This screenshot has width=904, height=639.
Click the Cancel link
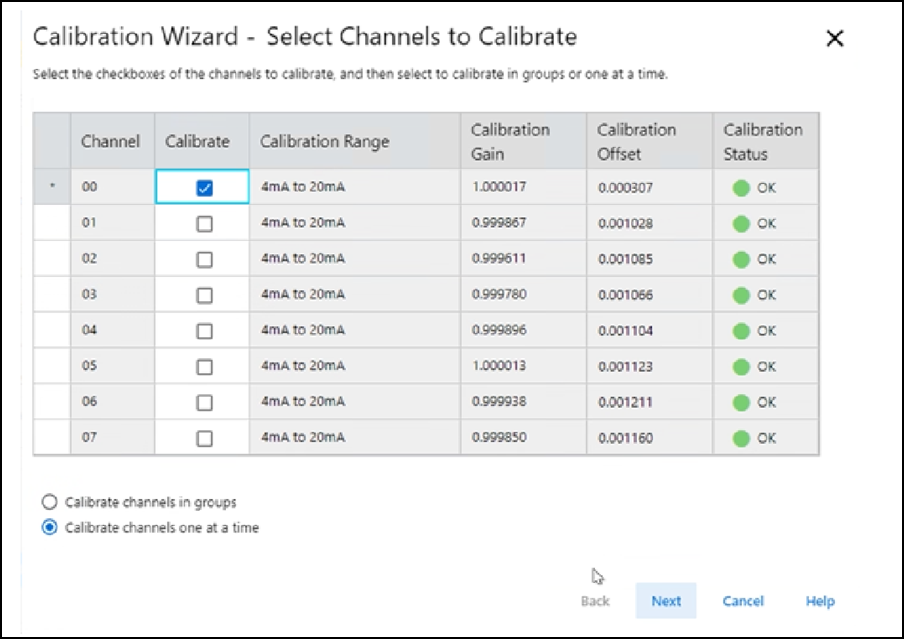click(743, 601)
